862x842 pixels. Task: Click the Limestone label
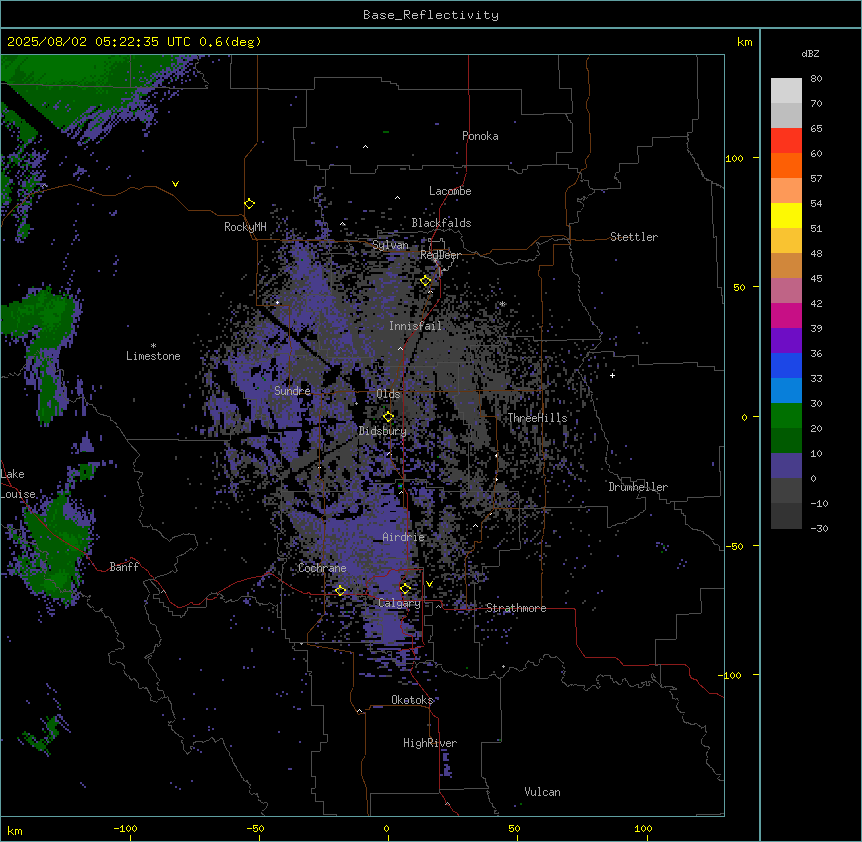pos(153,356)
